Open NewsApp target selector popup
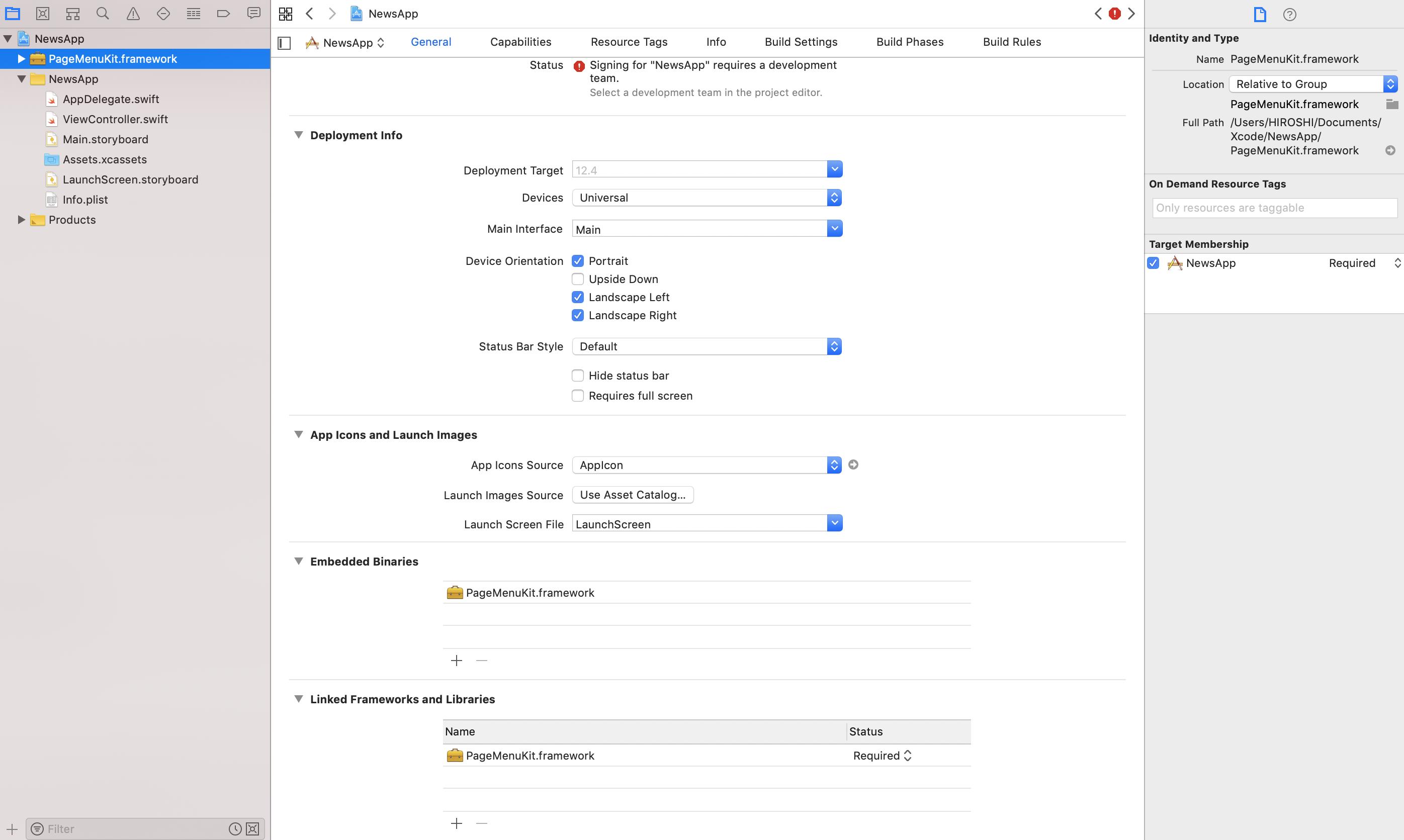This screenshot has width=1404, height=840. pyautogui.click(x=345, y=43)
